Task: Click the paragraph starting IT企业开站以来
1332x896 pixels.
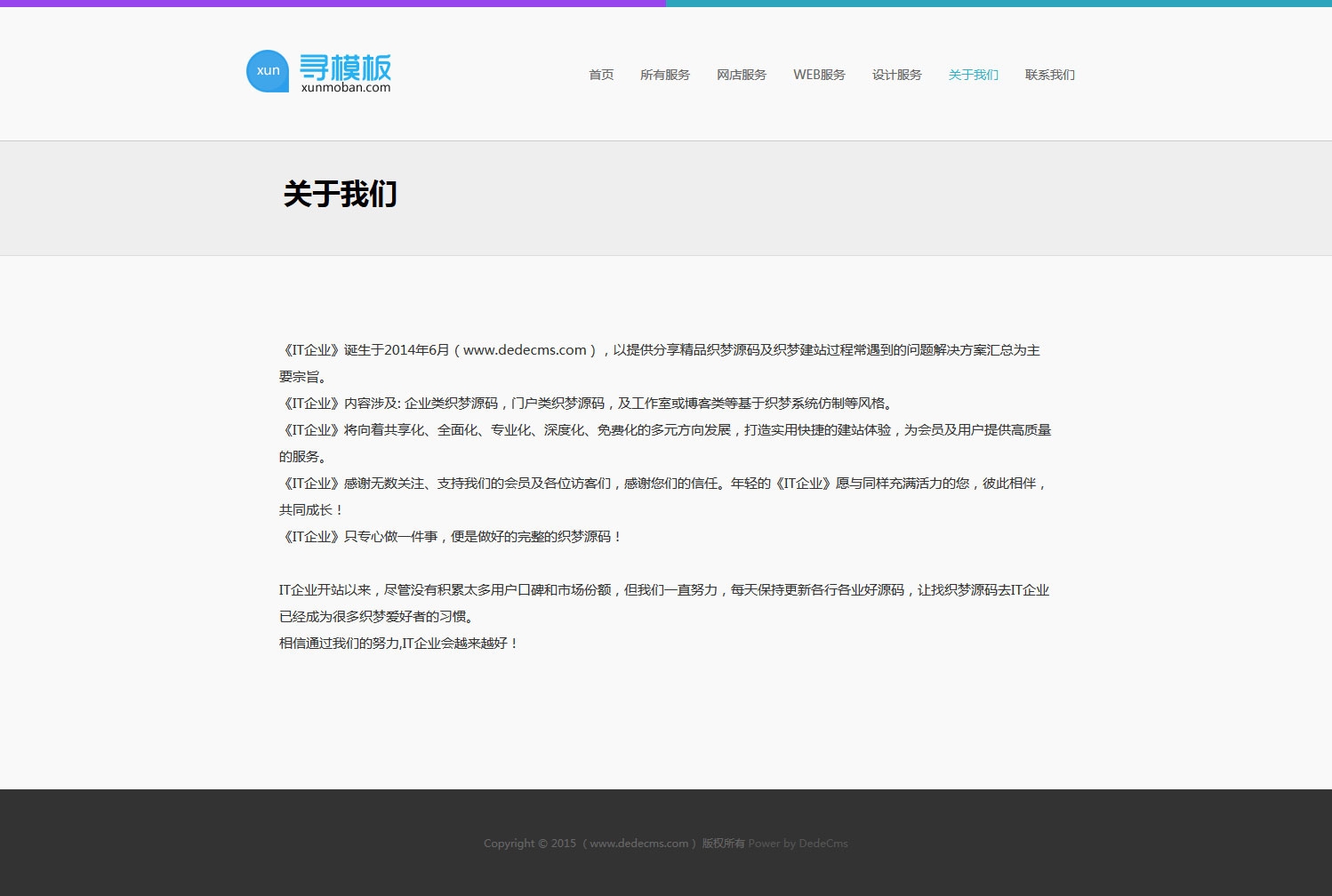Action: pyautogui.click(x=663, y=590)
